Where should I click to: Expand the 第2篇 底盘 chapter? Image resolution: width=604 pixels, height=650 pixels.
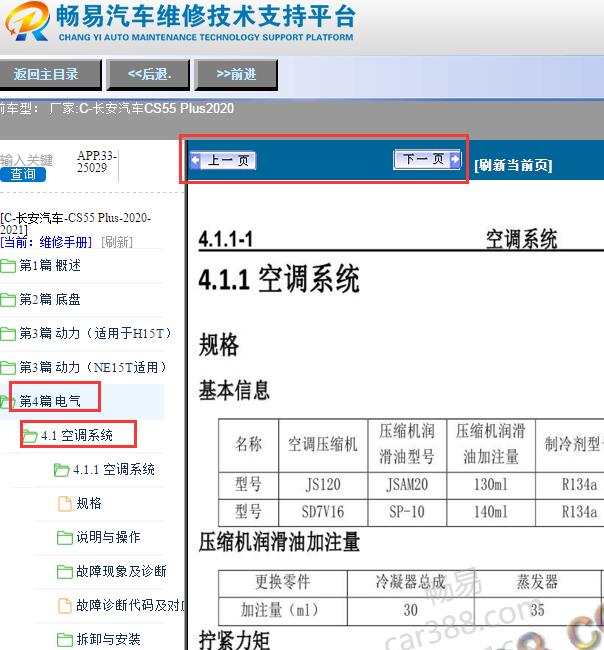click(x=50, y=299)
